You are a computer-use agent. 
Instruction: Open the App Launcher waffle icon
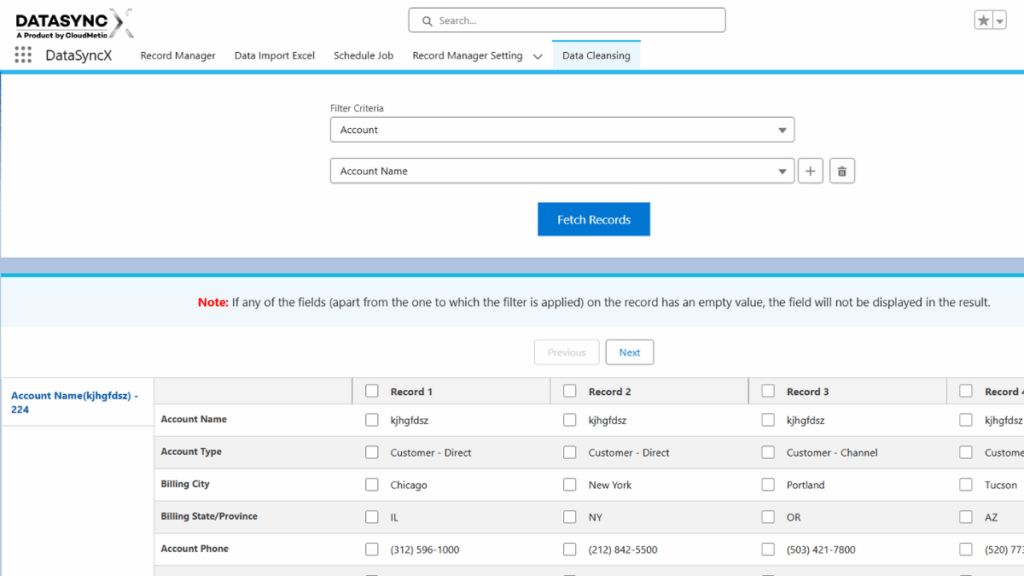coord(22,55)
